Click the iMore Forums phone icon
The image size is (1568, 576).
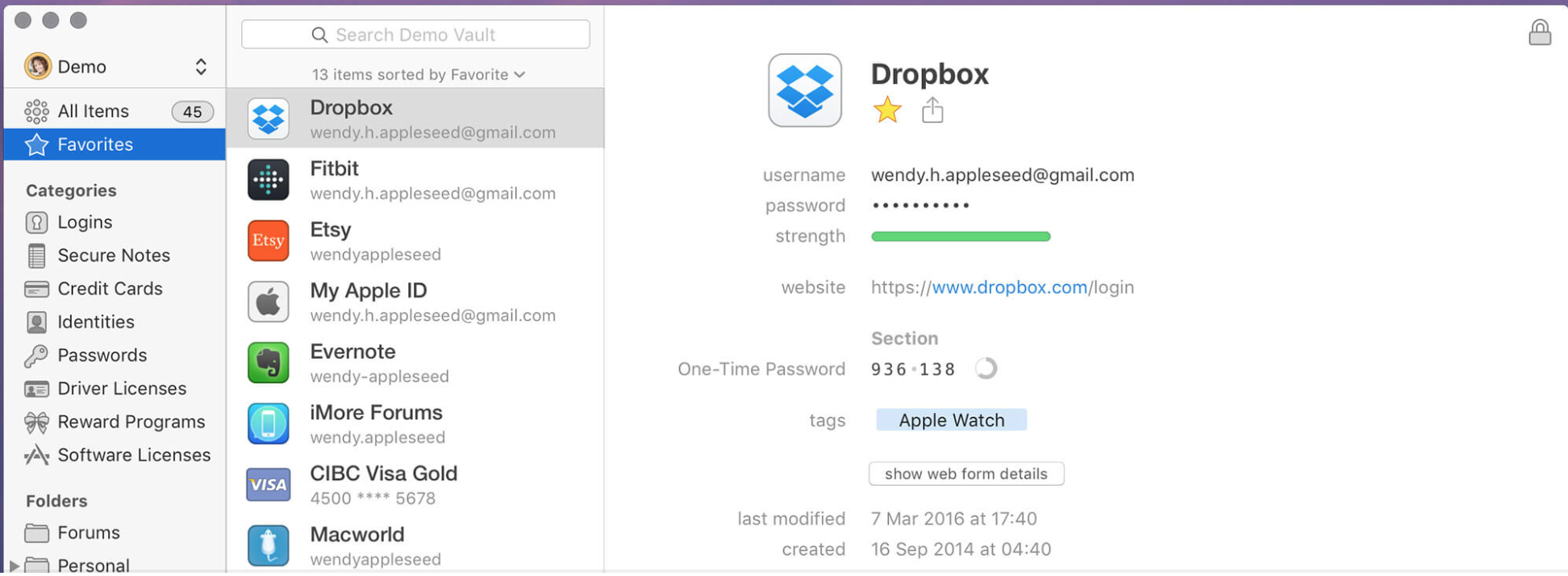(268, 424)
